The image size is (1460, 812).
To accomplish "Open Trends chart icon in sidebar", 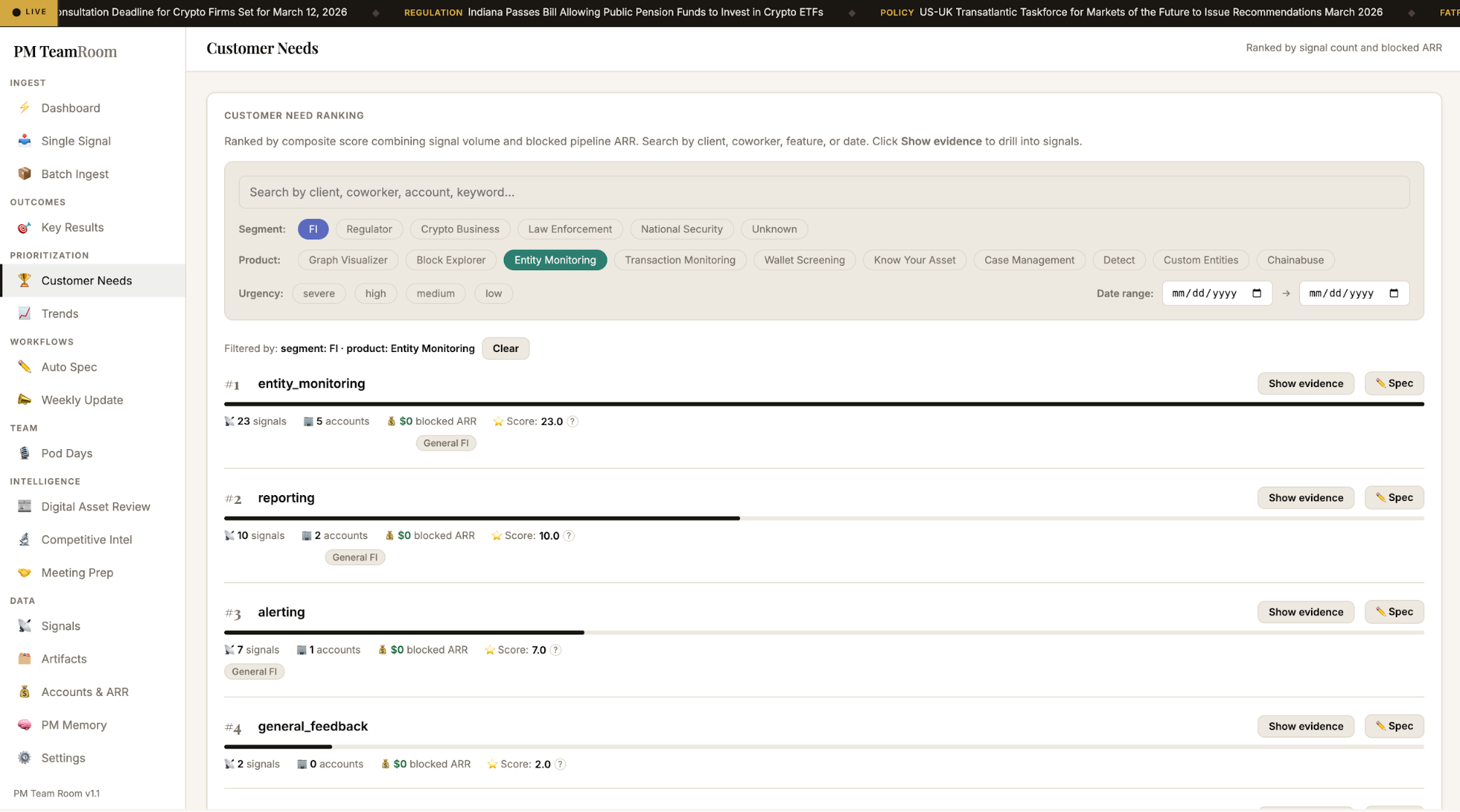I will point(24,313).
